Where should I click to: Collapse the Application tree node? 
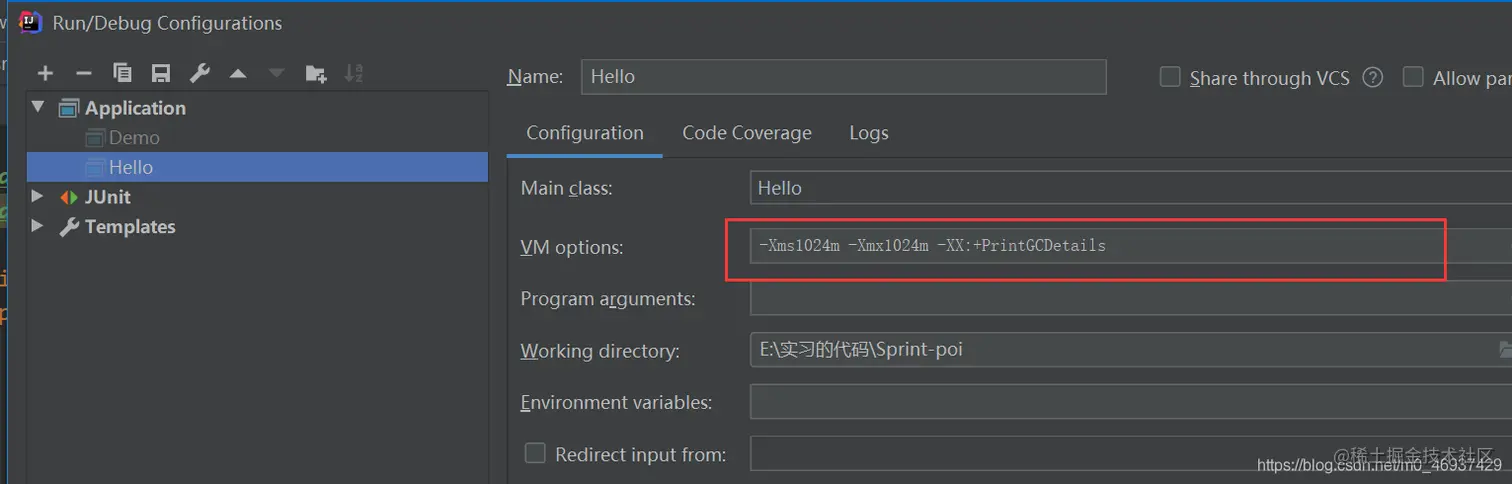[38, 107]
